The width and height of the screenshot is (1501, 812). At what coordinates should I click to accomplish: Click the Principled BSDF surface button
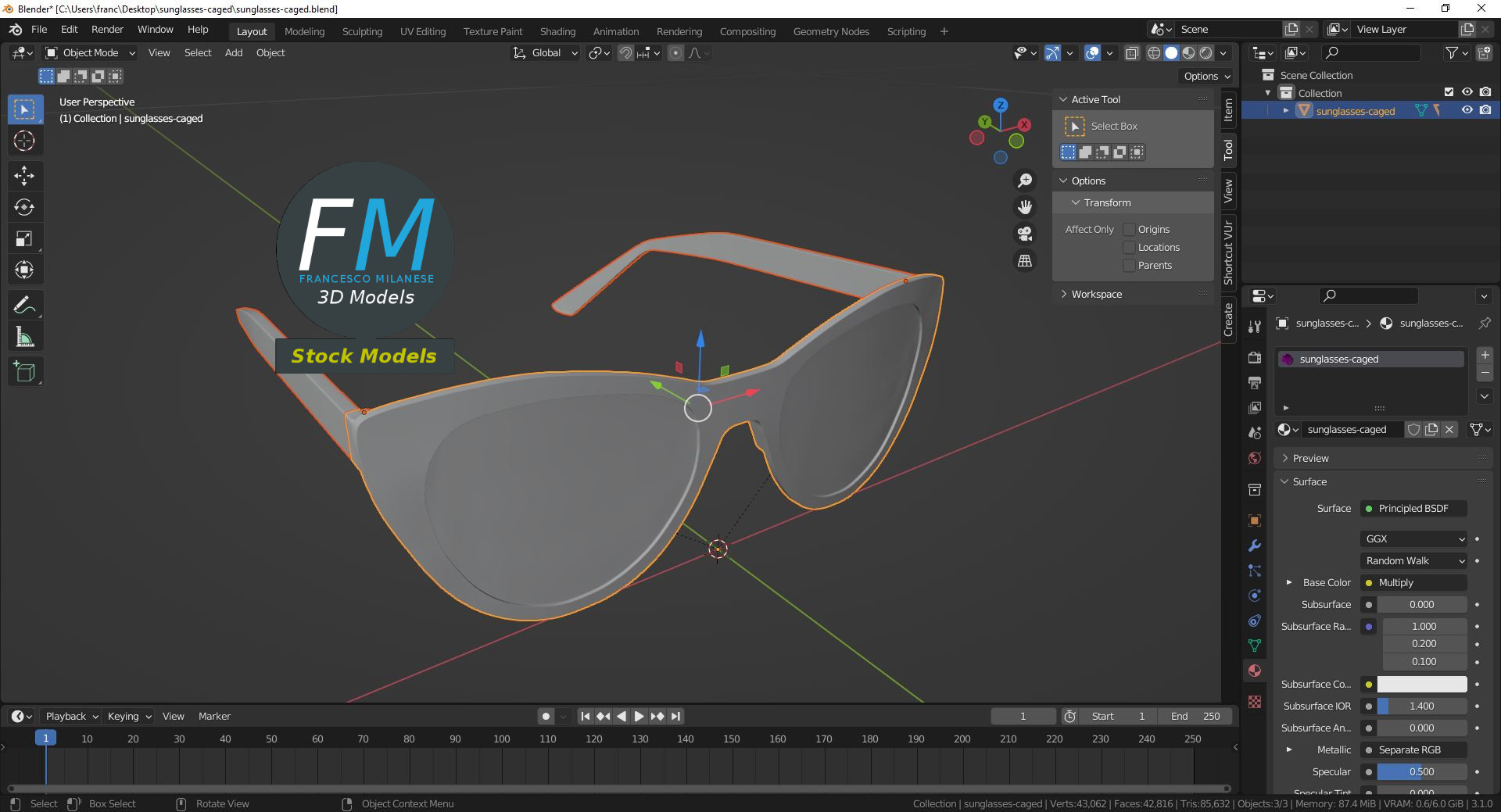click(x=1413, y=509)
